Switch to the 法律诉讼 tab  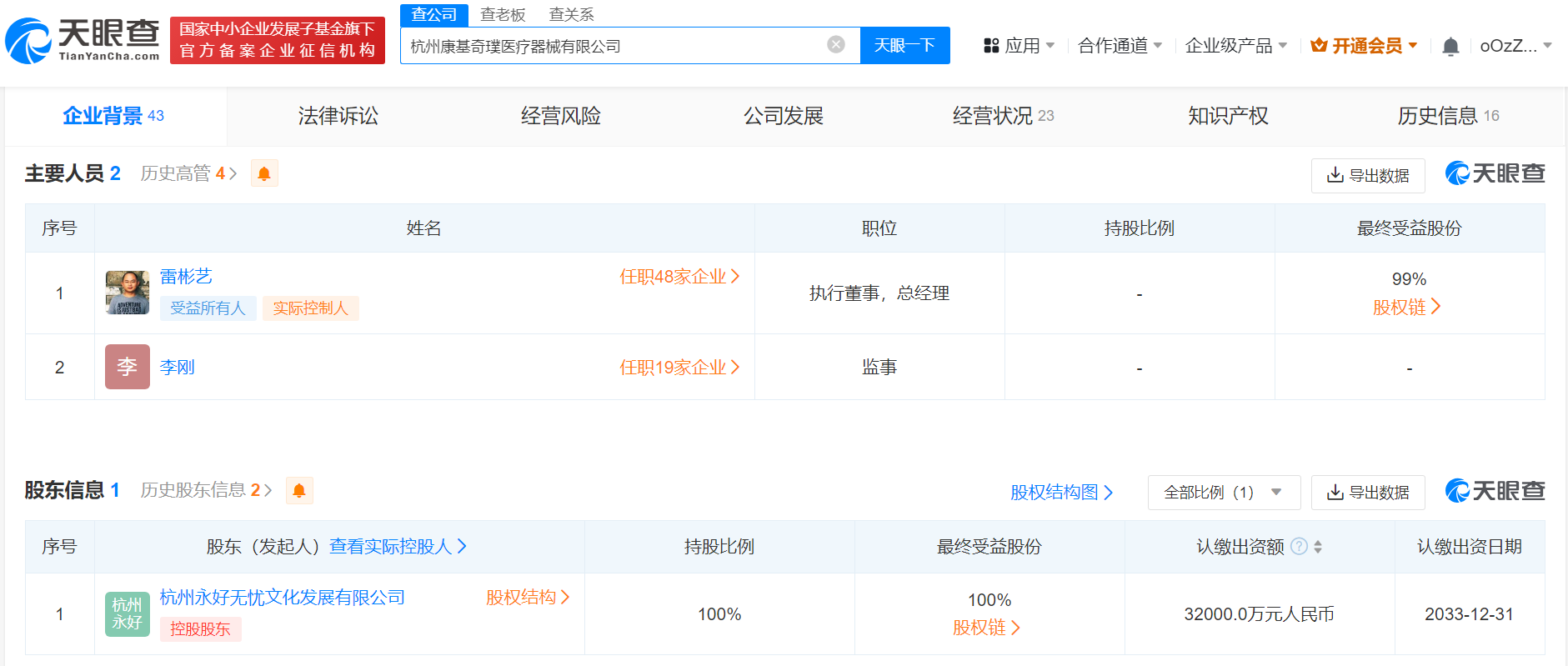coord(338,116)
